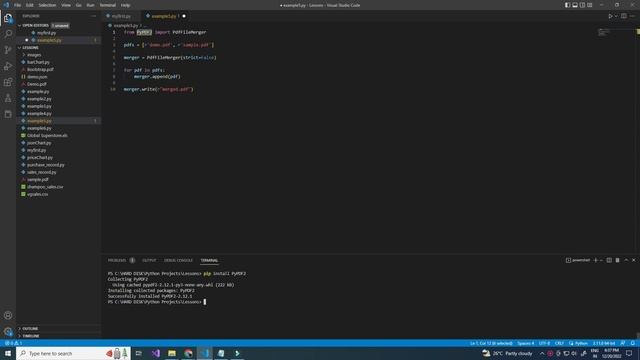Image resolution: width=640 pixels, height=360 pixels.
Task: Open the Terminal menu
Action: 108,5
